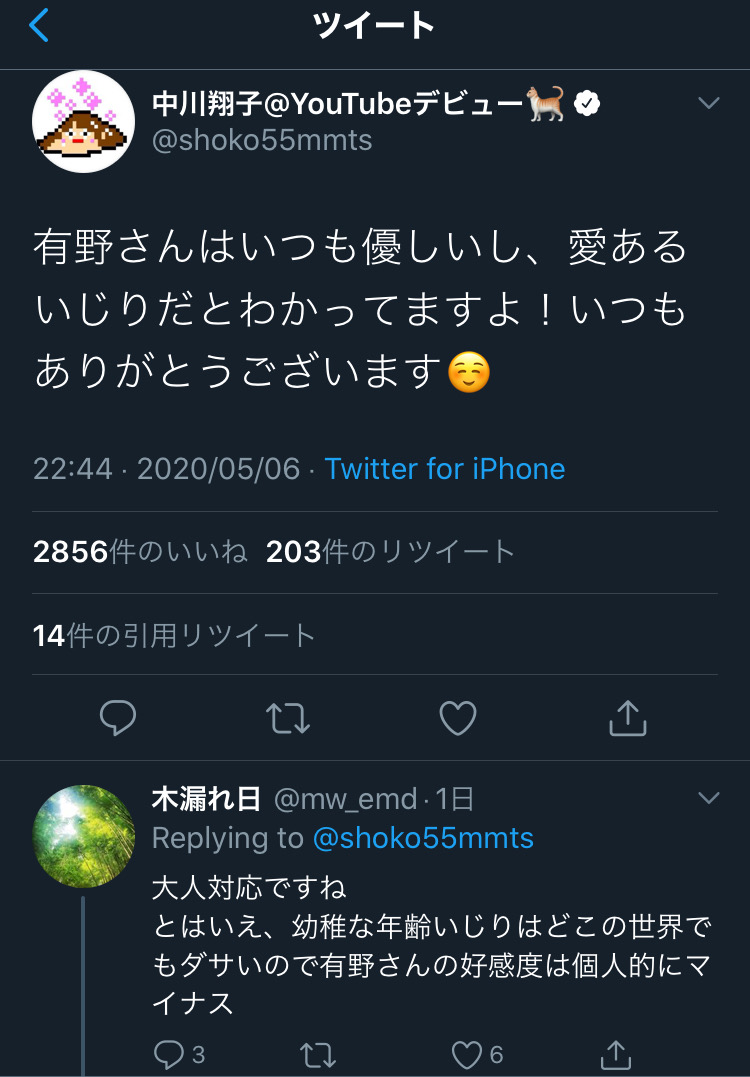Open 木漏れ日 username in reply

pos(206,799)
